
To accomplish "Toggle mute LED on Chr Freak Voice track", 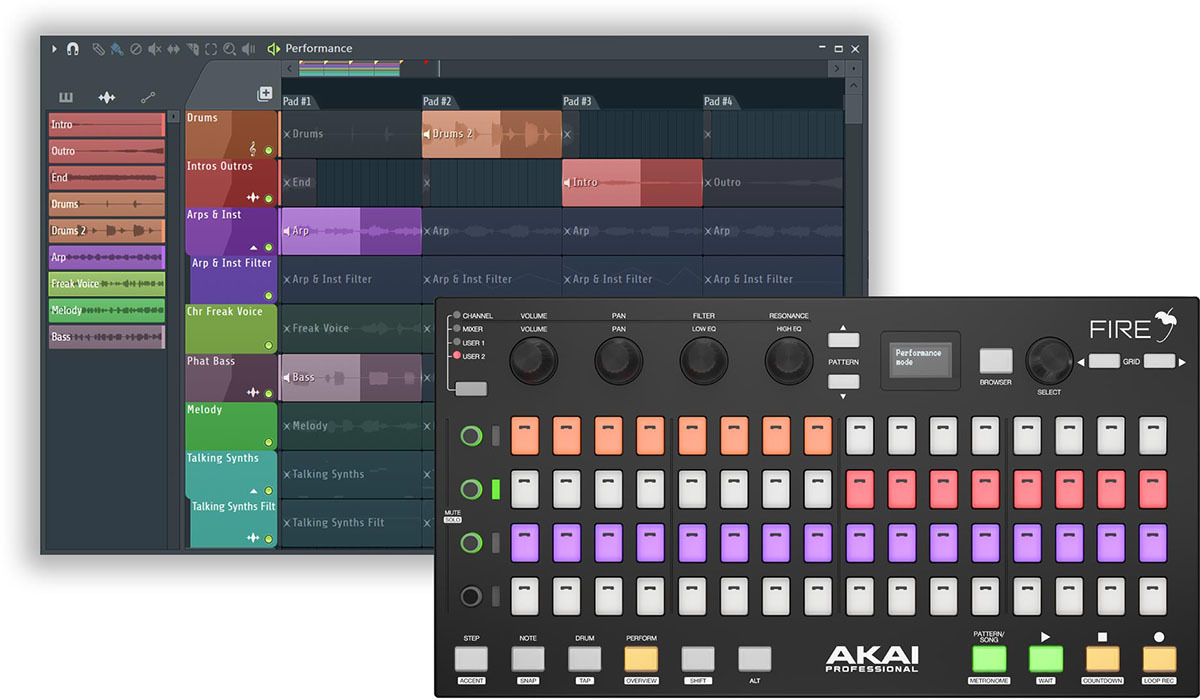I will [x=268, y=345].
